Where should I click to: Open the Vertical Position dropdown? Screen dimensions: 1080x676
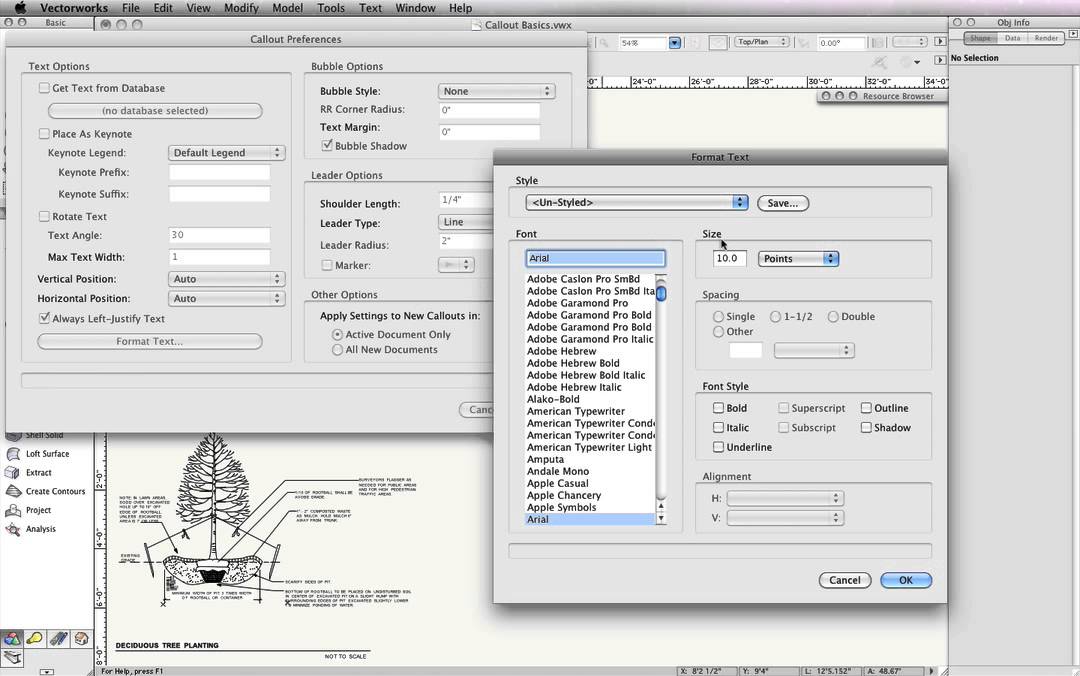coord(227,279)
